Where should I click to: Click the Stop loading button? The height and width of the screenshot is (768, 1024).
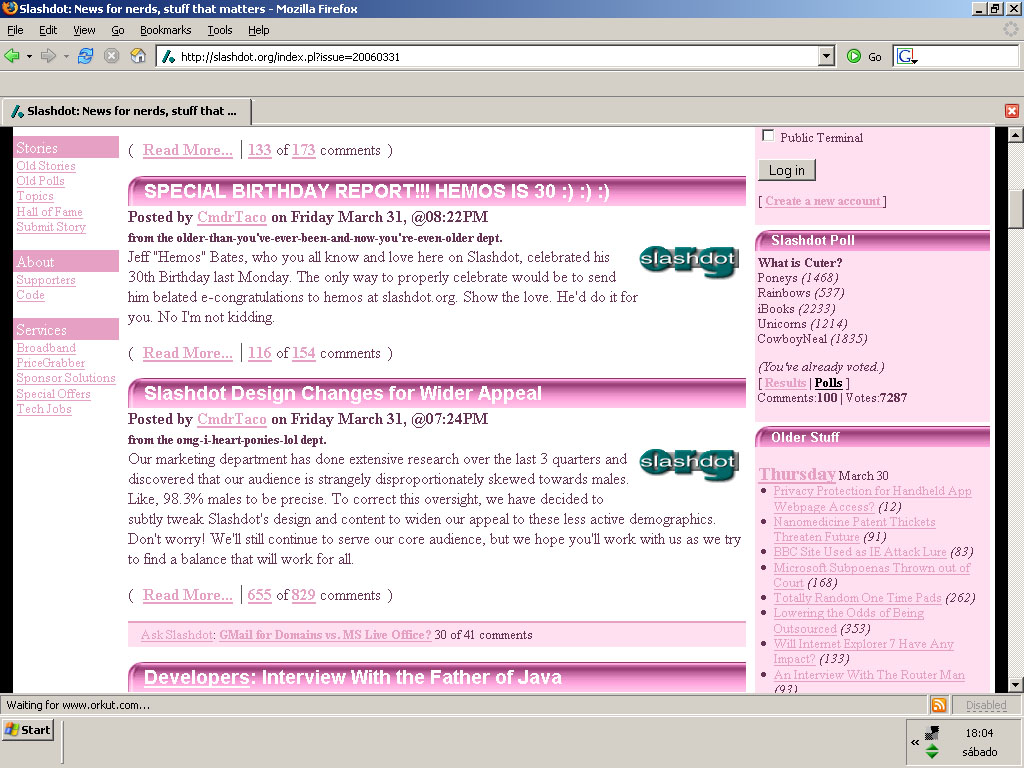pyautogui.click(x=112, y=57)
